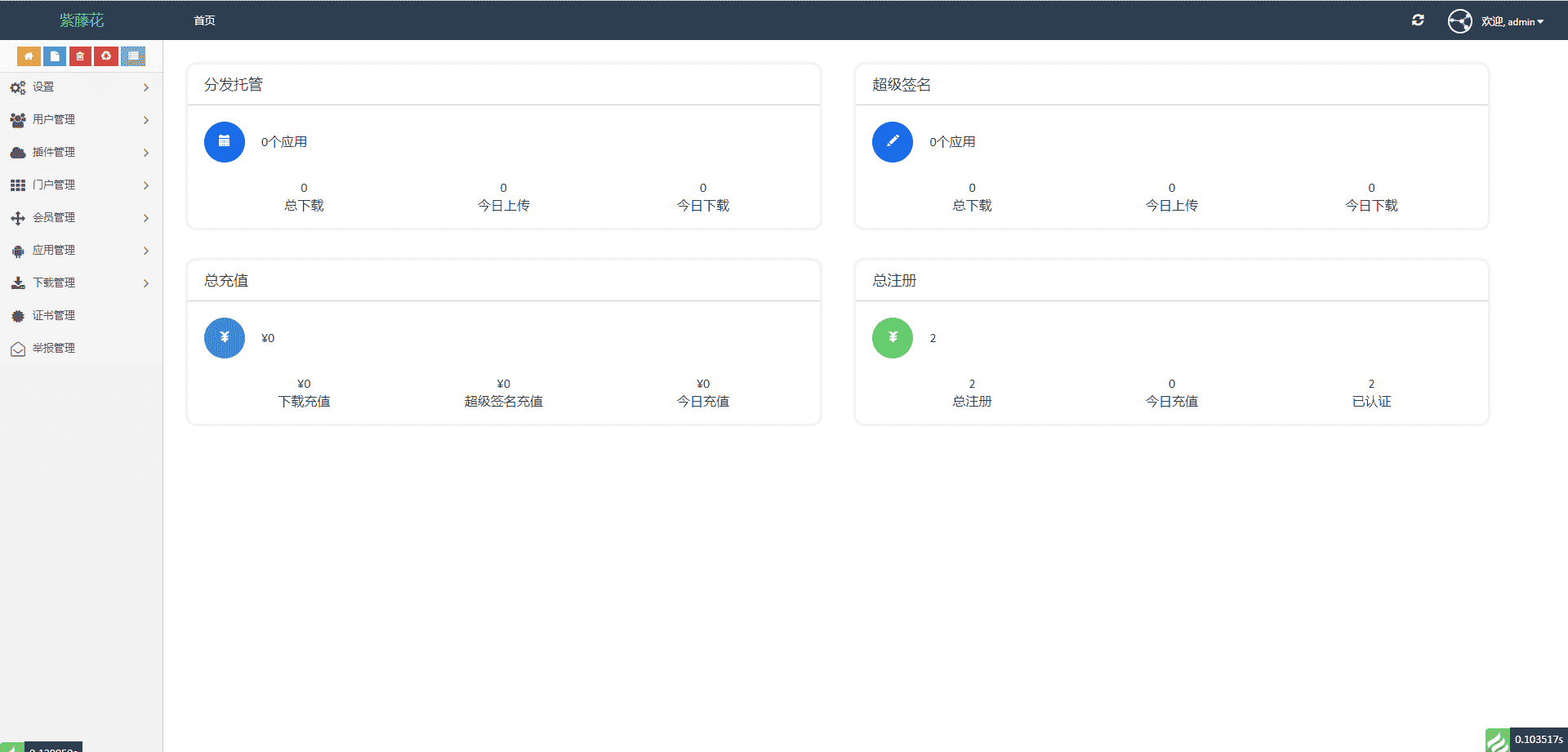The width and height of the screenshot is (1568, 752).
Task: Expand the chevron next to 设置
Action: [146, 87]
